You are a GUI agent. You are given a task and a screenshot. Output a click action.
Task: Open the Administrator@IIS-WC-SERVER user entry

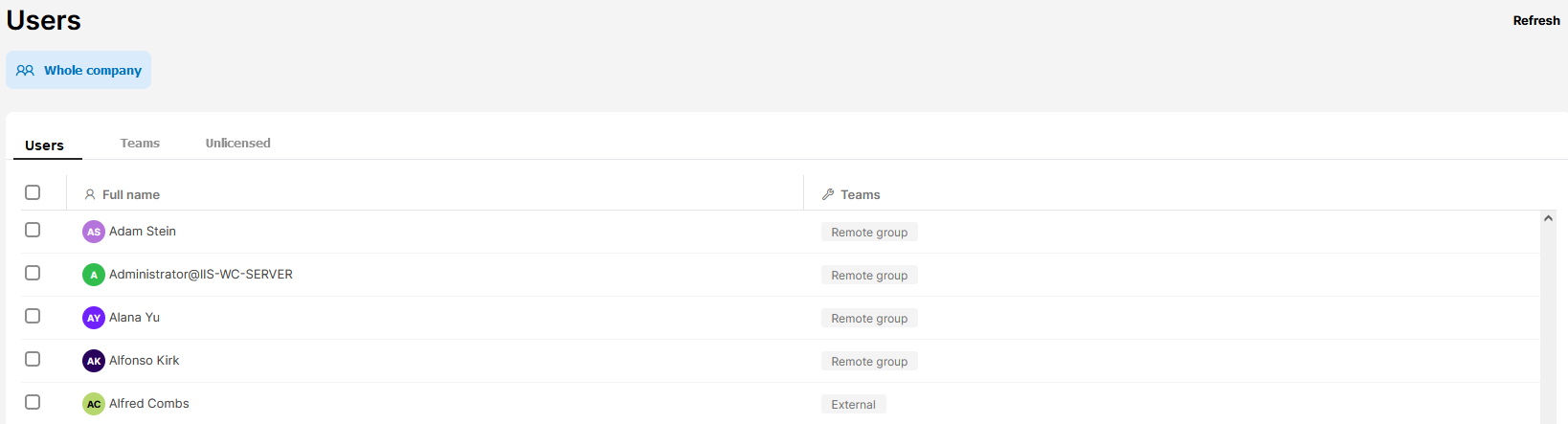pyautogui.click(x=200, y=274)
